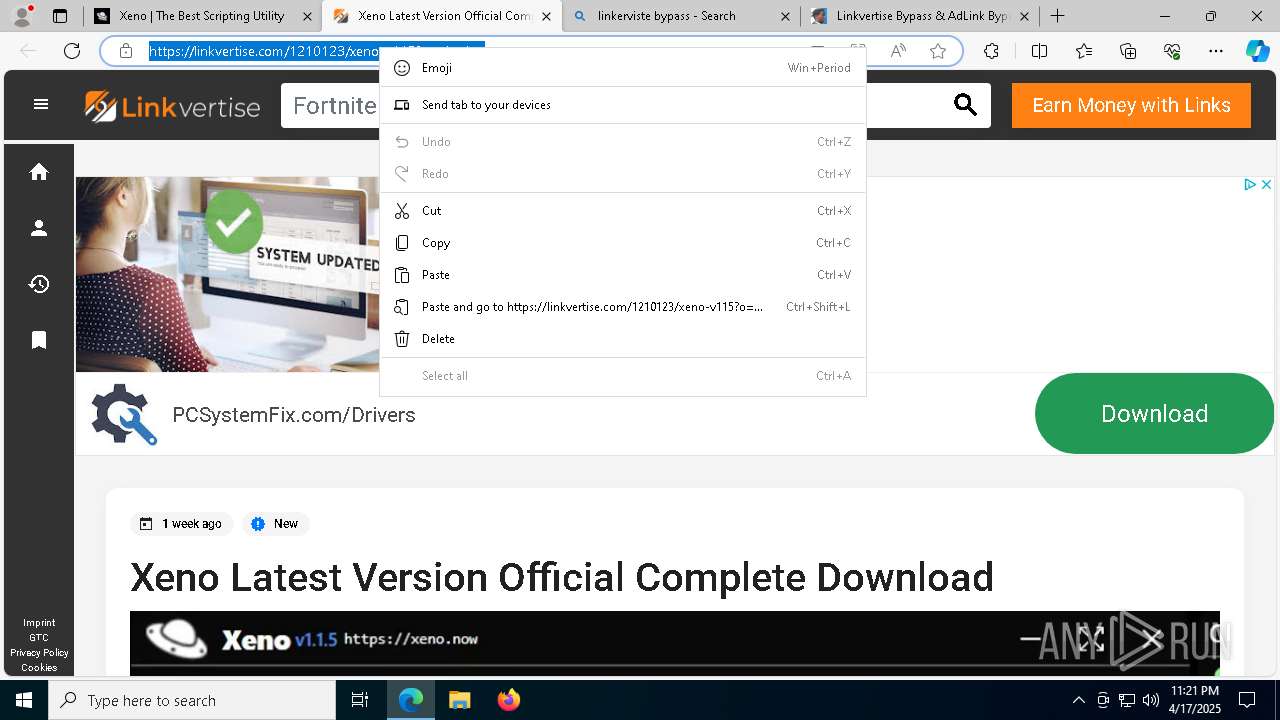Image resolution: width=1280 pixels, height=720 pixels.
Task: Click the Windows taskbar search box
Action: point(192,700)
